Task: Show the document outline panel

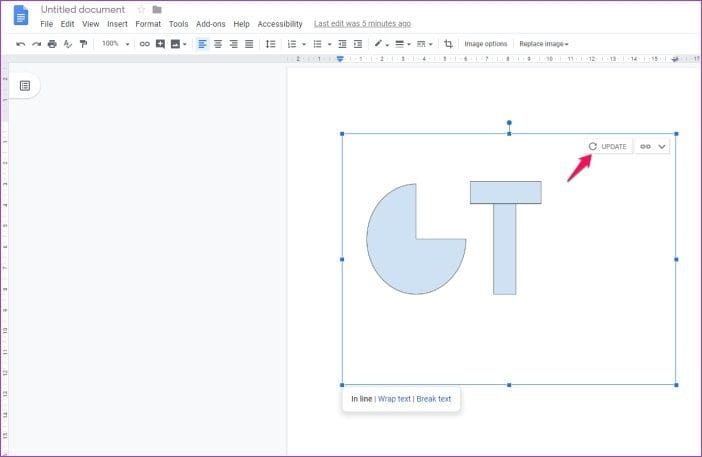Action: [25, 85]
